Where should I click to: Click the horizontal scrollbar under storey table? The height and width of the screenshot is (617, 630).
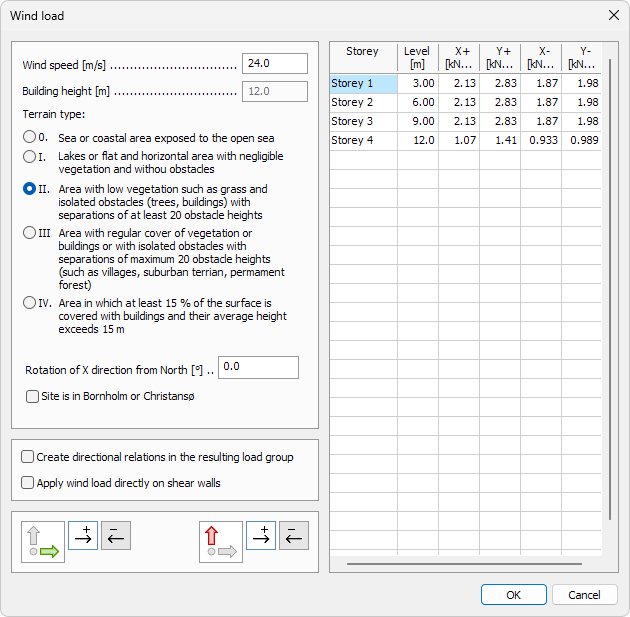click(x=464, y=564)
